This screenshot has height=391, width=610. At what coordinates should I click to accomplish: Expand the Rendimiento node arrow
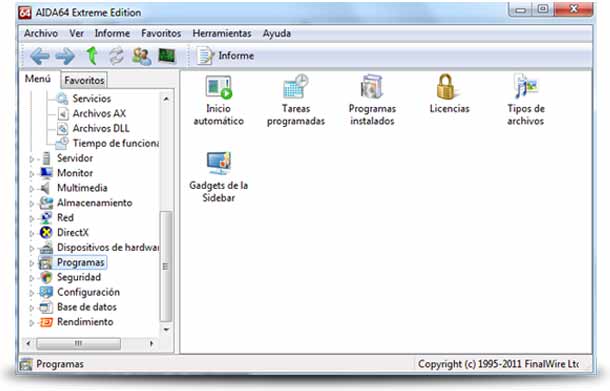tap(32, 323)
